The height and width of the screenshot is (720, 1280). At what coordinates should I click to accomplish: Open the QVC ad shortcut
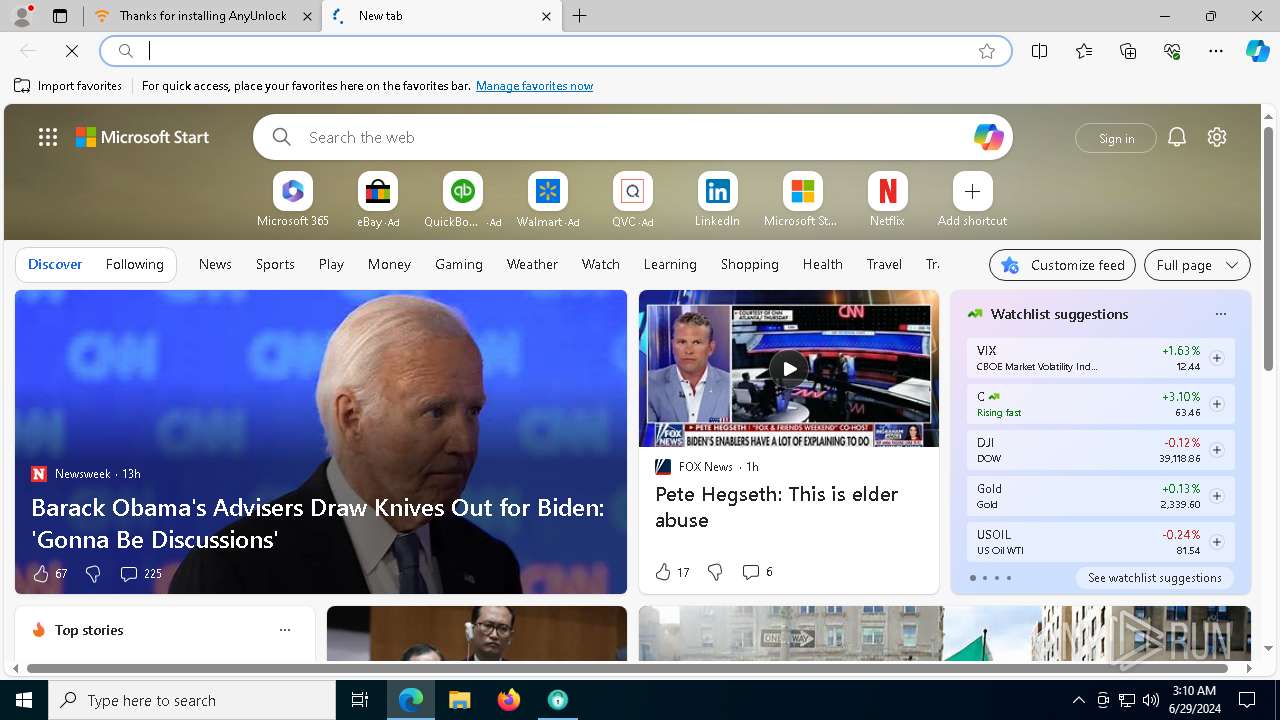(632, 200)
